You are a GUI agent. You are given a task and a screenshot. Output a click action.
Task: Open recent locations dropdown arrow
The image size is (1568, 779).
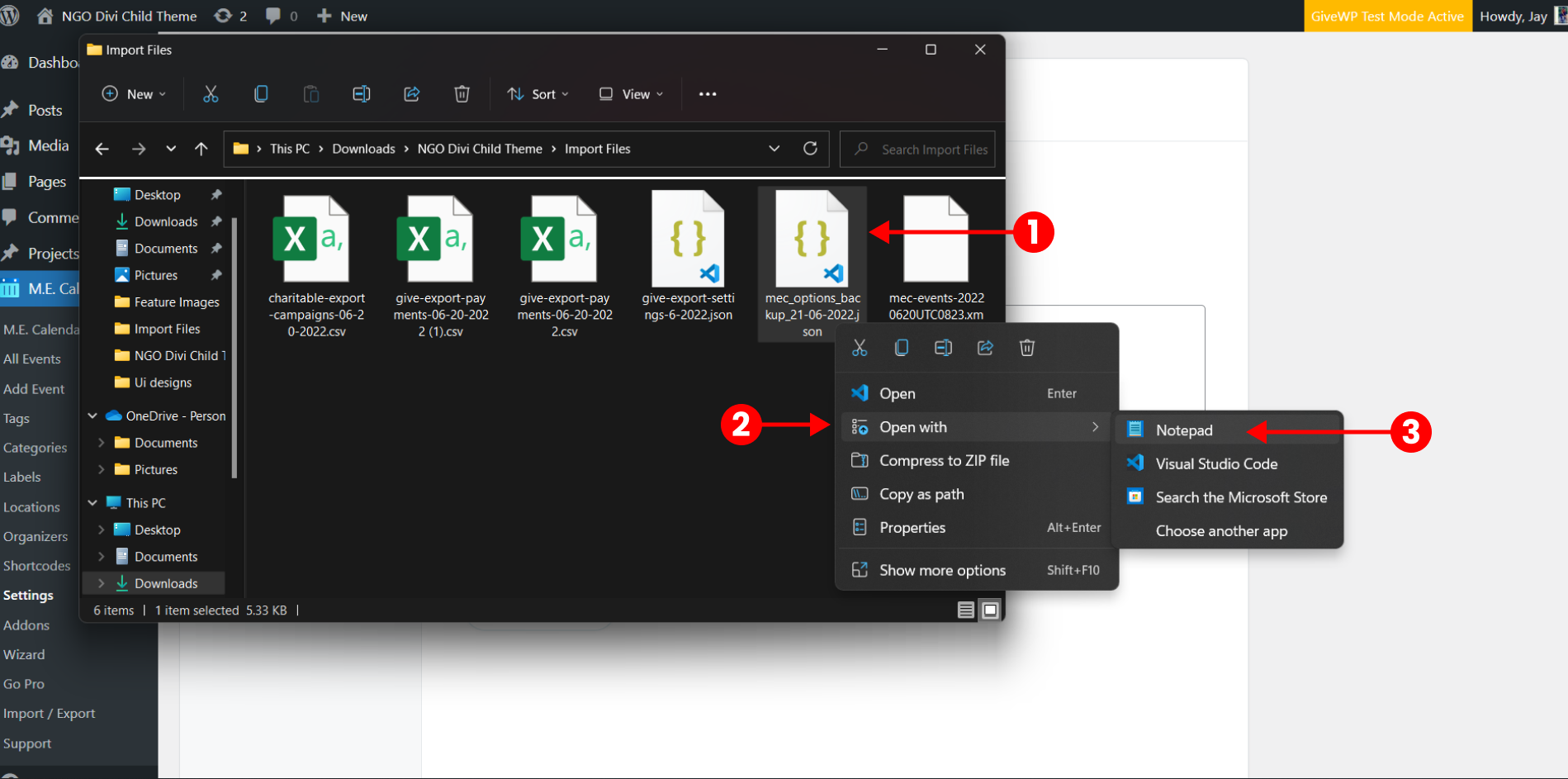click(x=171, y=149)
